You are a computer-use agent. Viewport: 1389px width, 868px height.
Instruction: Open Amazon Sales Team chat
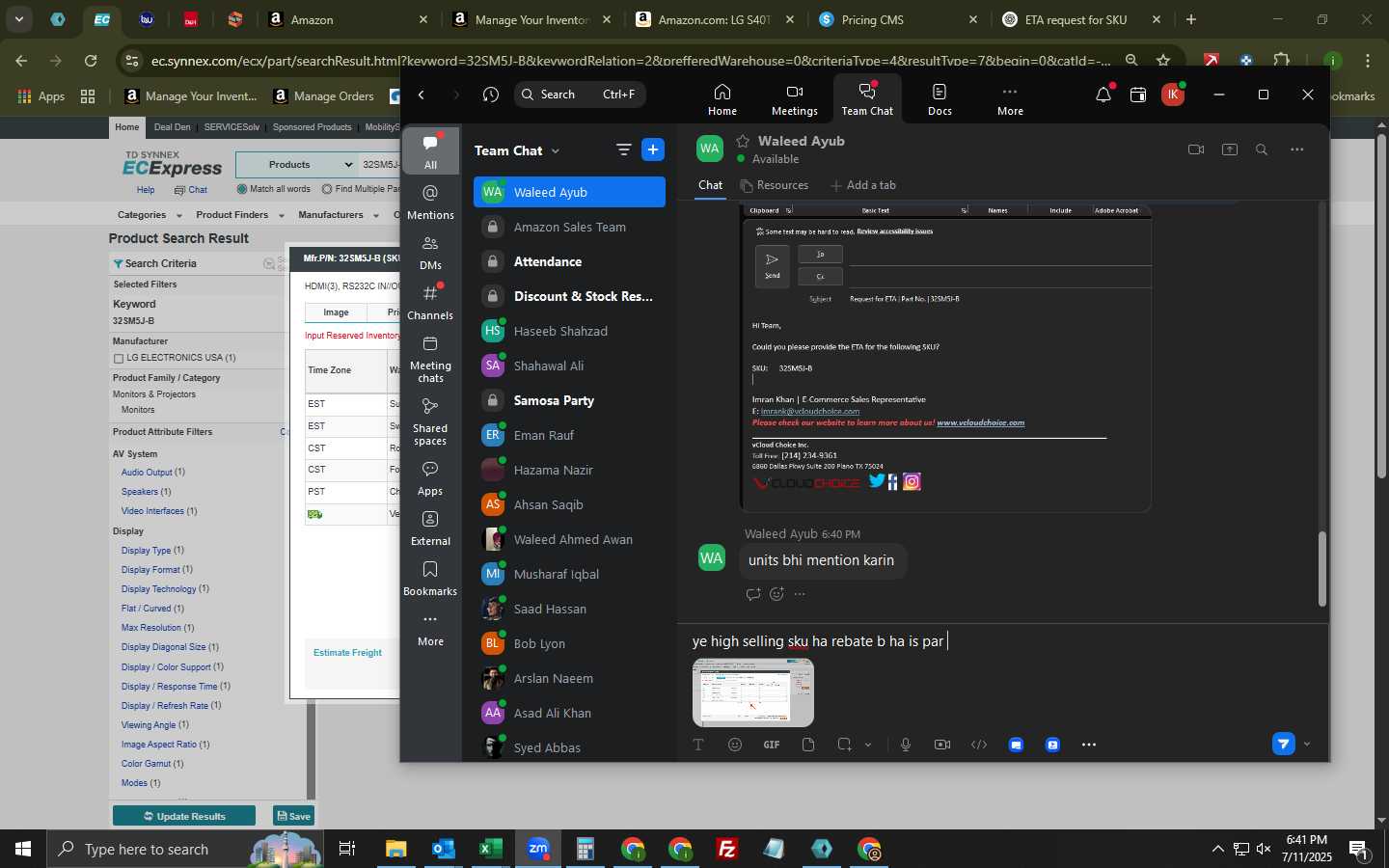(x=569, y=227)
